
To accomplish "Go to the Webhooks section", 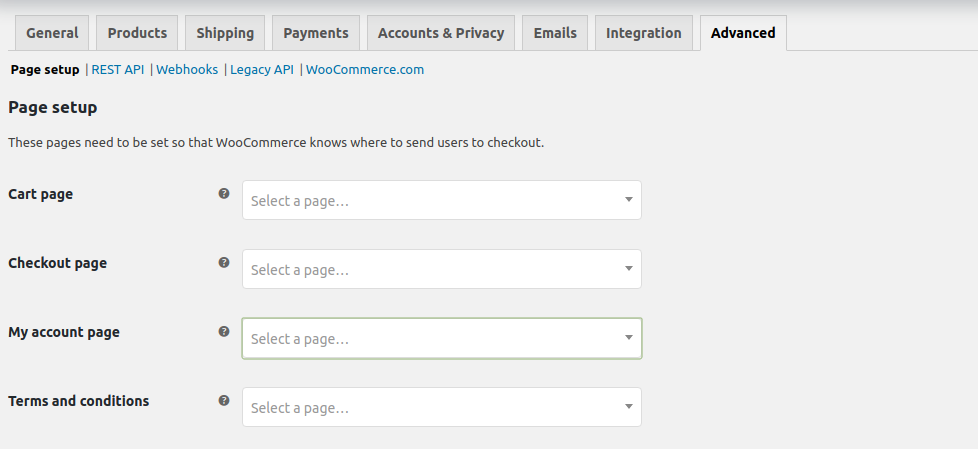I will click(x=187, y=70).
